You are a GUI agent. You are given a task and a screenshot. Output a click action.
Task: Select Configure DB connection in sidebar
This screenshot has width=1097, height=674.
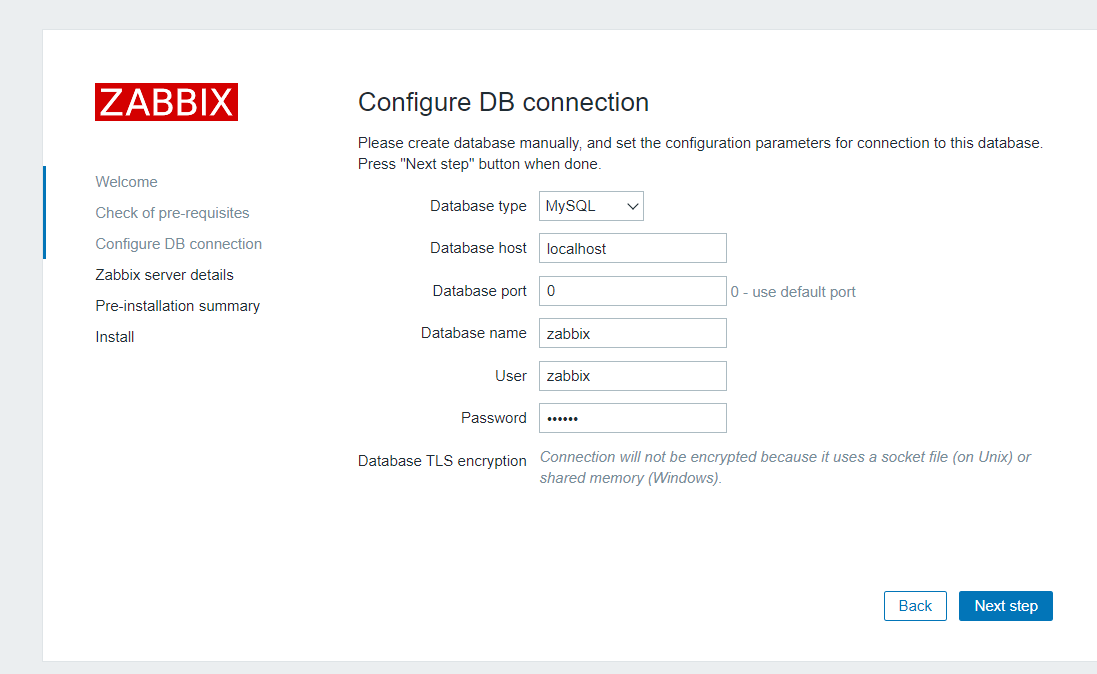coord(178,244)
